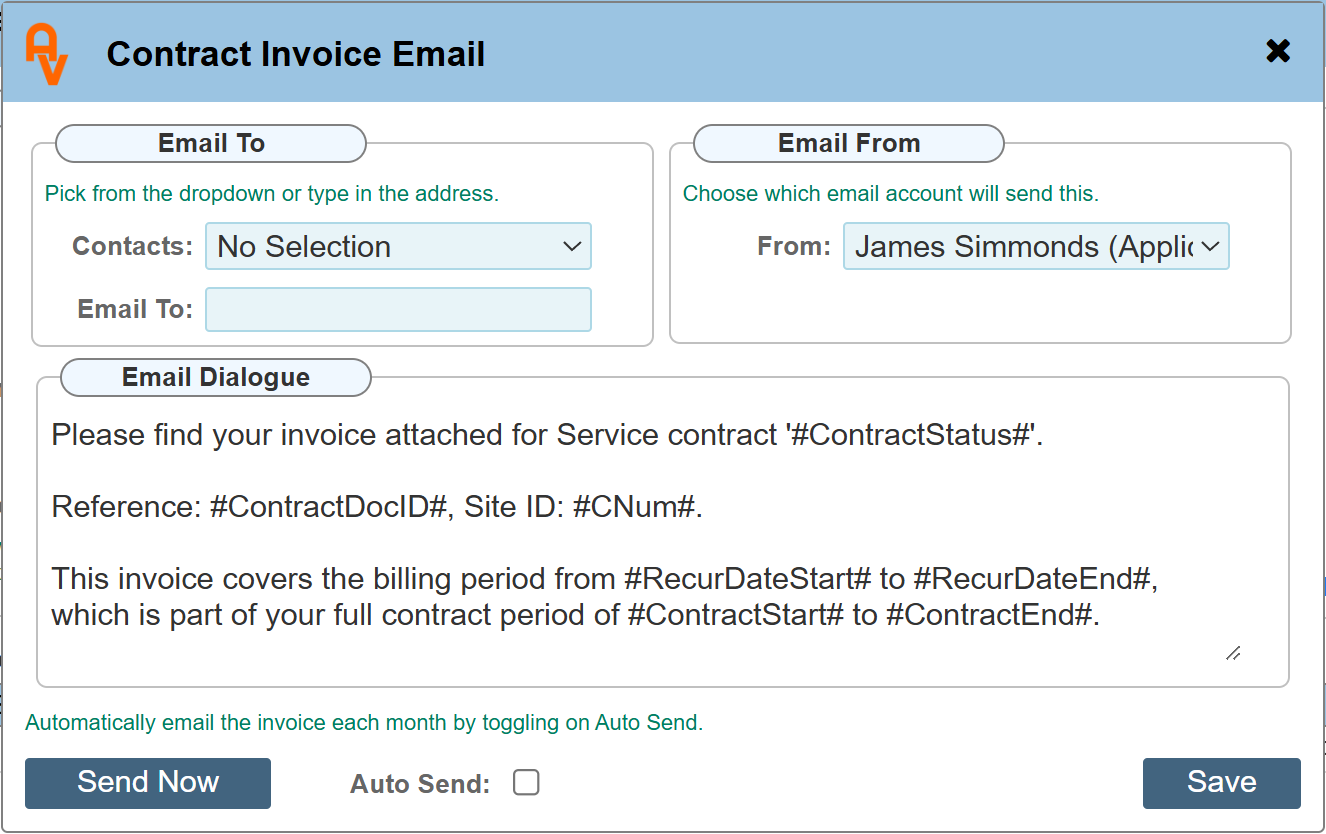Click the 'Contacts:' field label
The height and width of the screenshot is (834, 1326).
[132, 246]
